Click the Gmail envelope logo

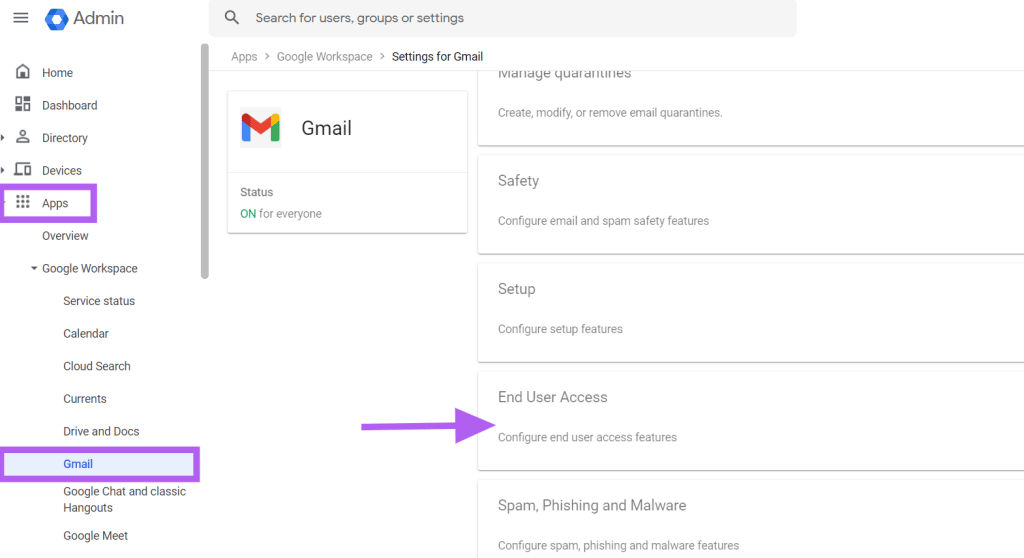tap(261, 127)
